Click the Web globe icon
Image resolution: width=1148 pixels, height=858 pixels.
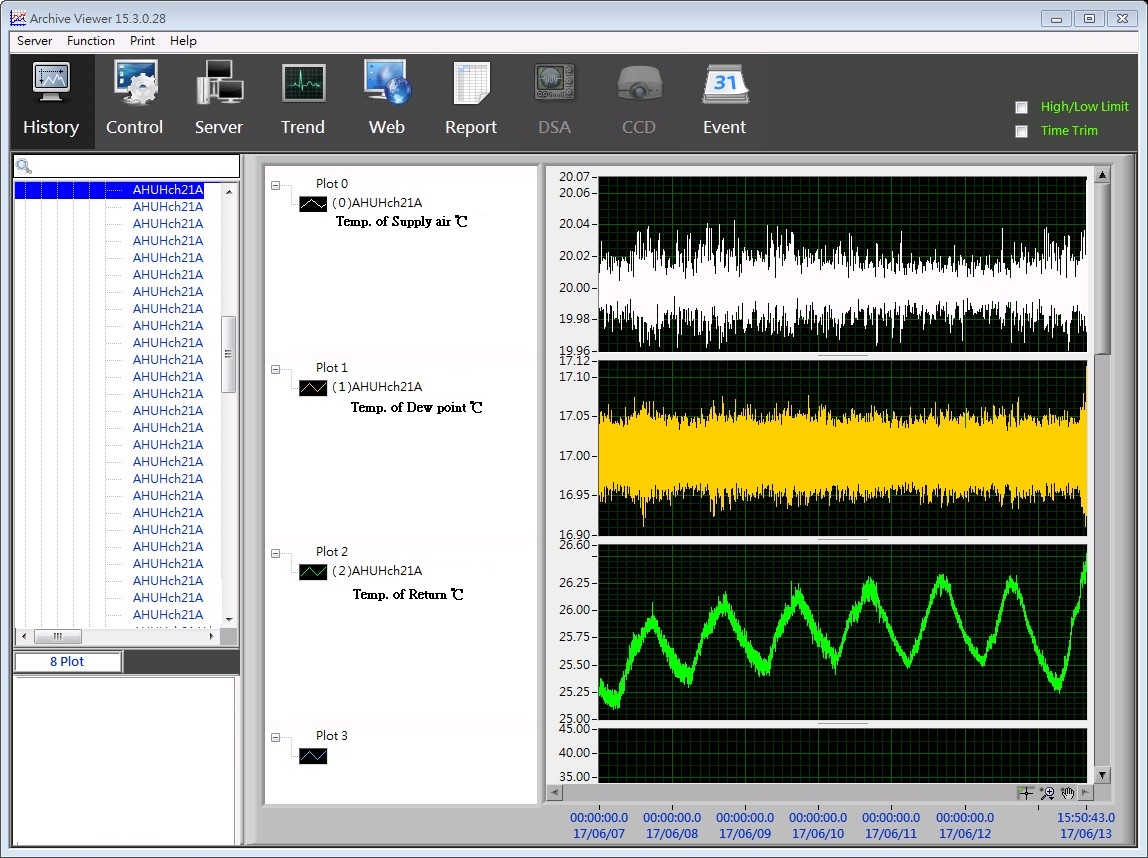pos(387,100)
